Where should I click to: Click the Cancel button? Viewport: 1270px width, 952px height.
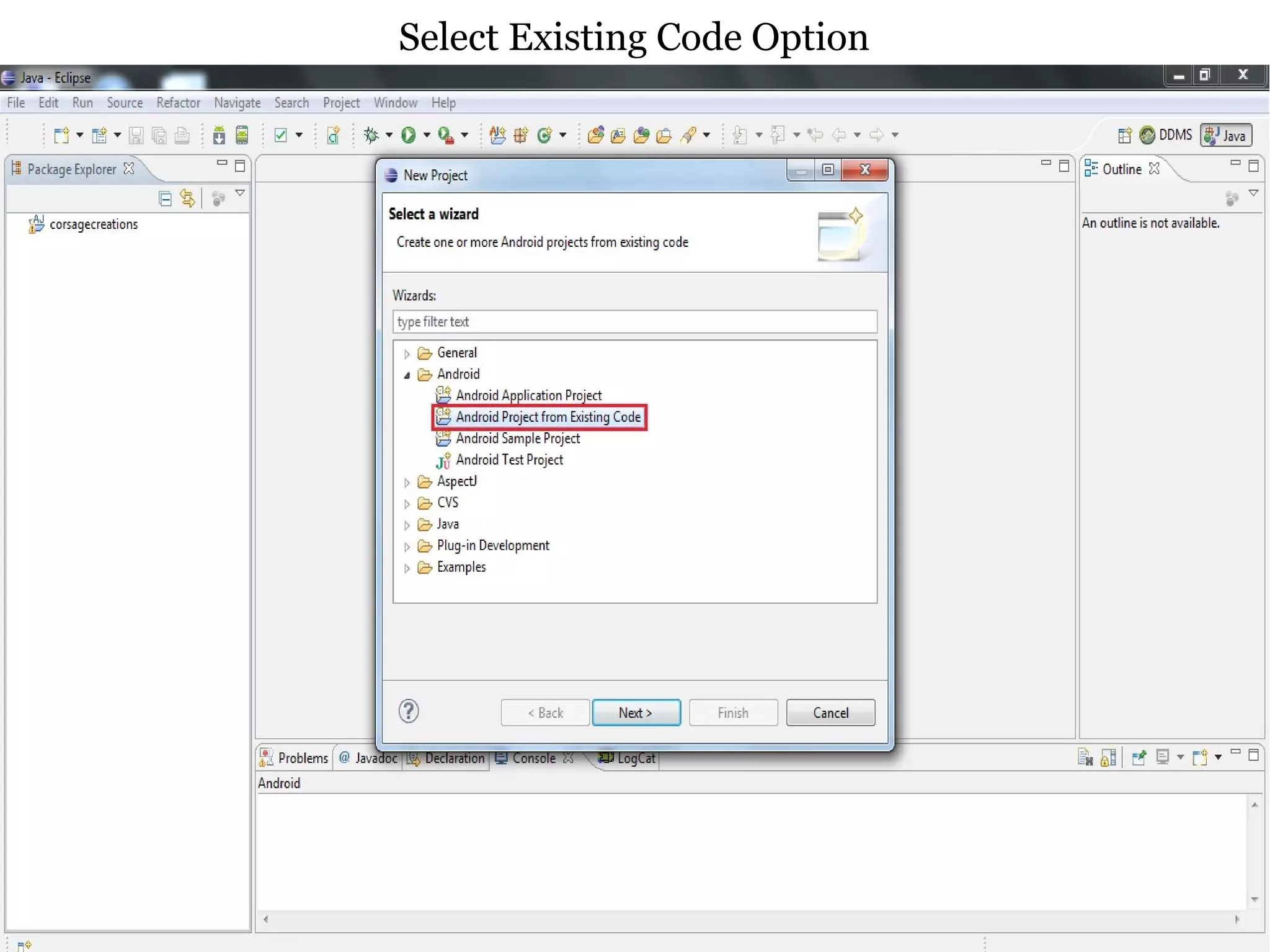pos(830,713)
